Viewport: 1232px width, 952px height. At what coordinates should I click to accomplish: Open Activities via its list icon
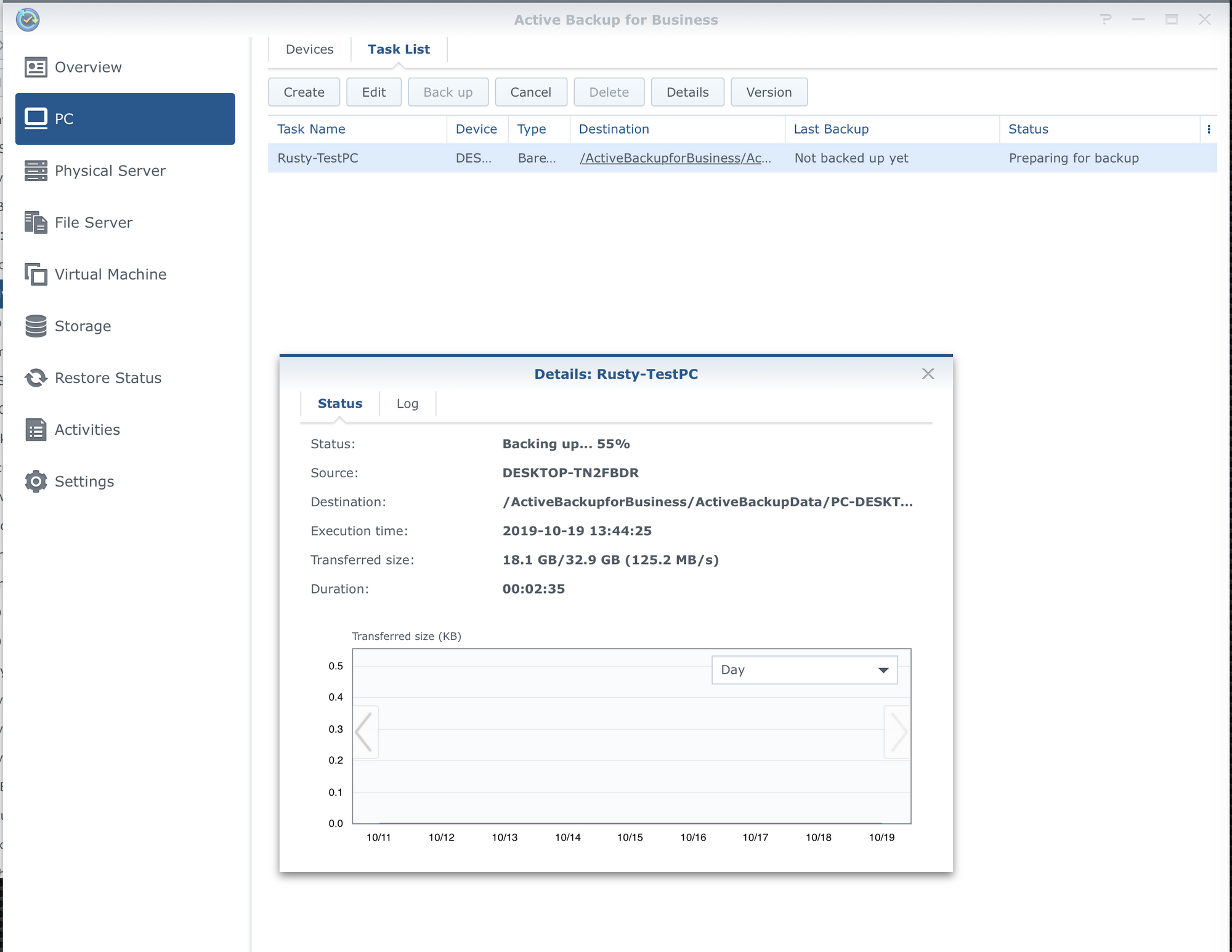[36, 429]
